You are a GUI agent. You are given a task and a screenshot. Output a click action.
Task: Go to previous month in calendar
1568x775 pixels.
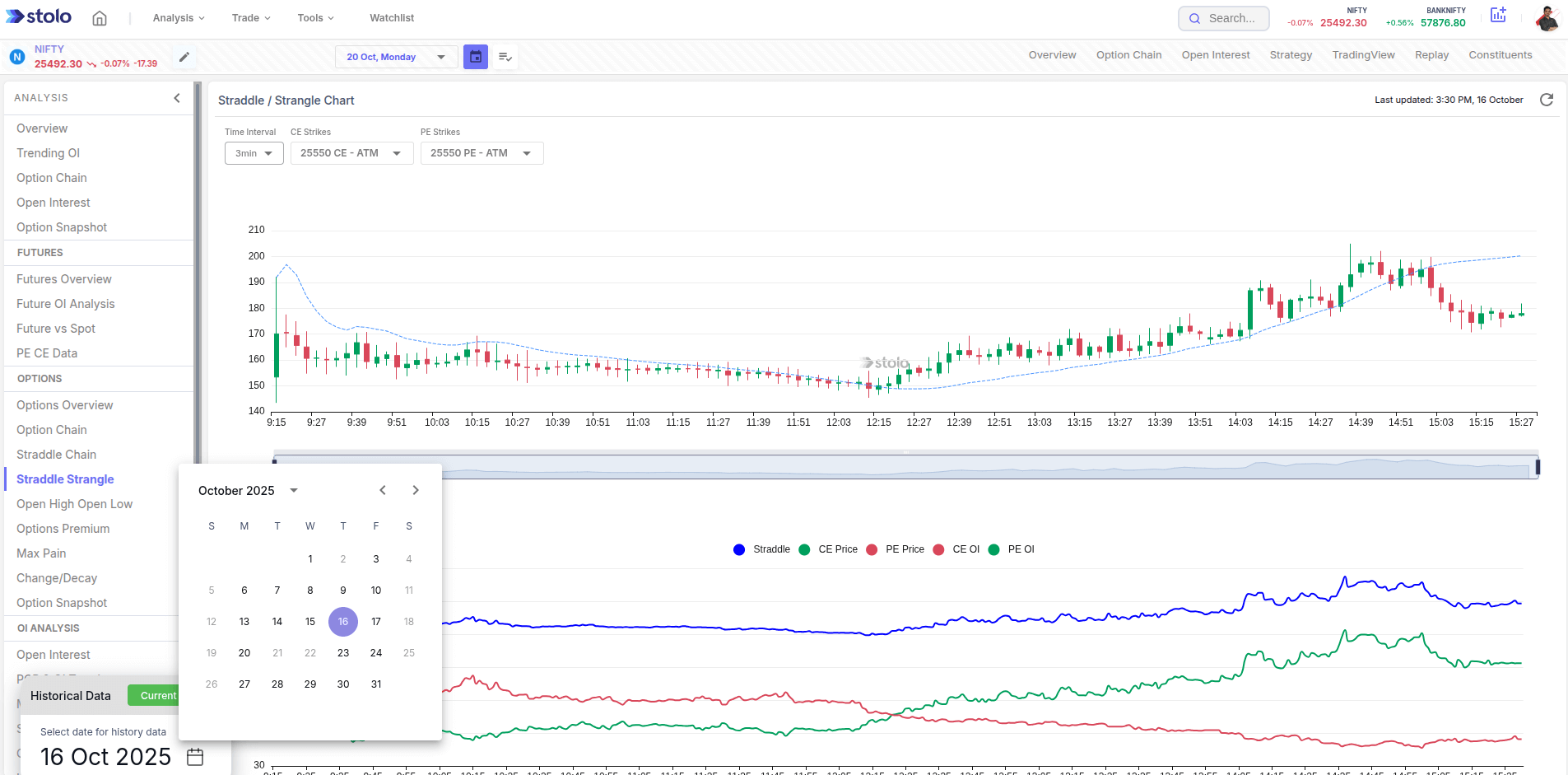pos(383,490)
